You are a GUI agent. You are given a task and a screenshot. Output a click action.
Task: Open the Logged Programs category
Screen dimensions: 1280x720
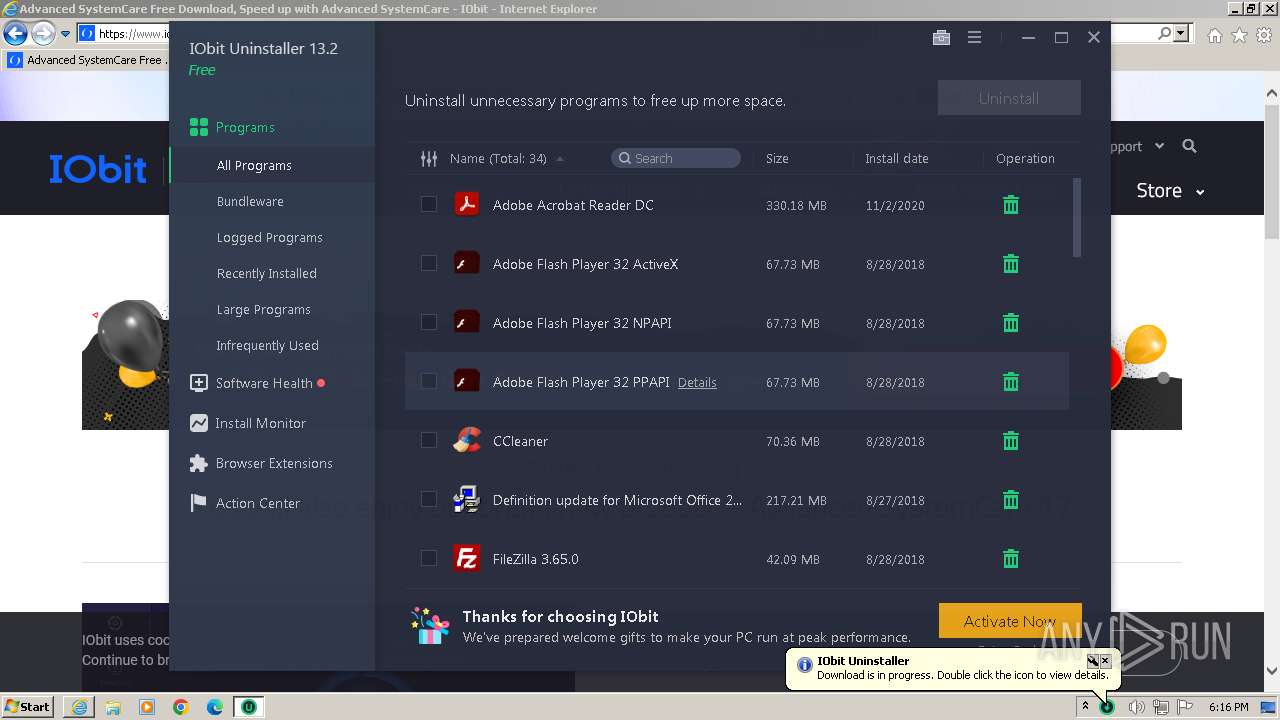(269, 237)
